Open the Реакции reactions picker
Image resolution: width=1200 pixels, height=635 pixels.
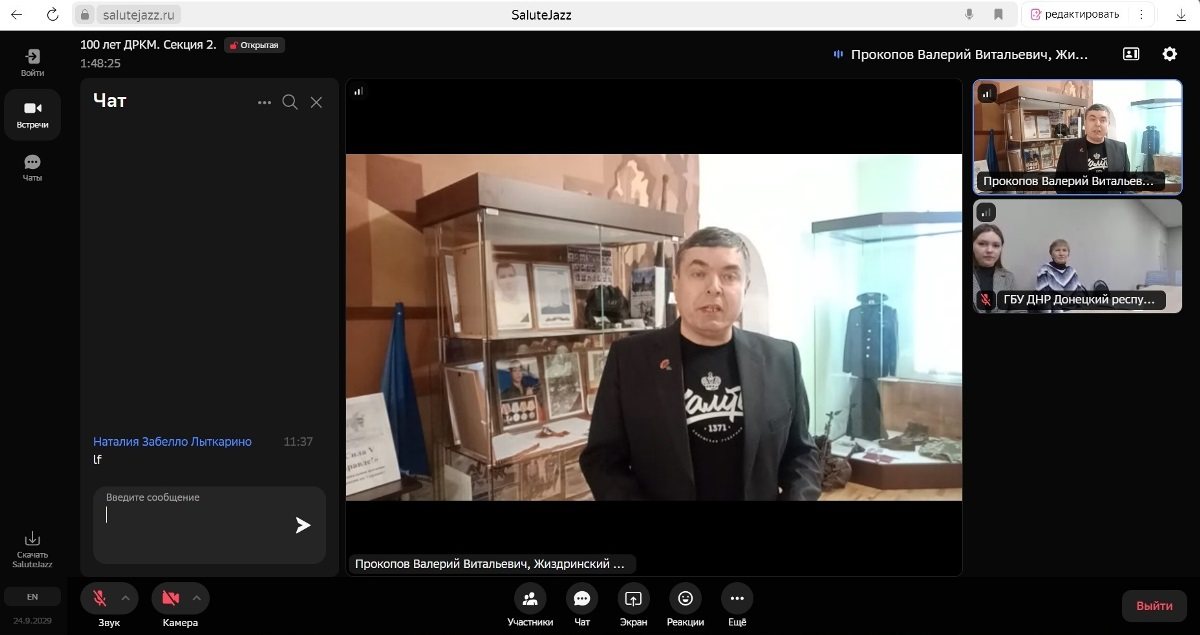[x=685, y=599]
